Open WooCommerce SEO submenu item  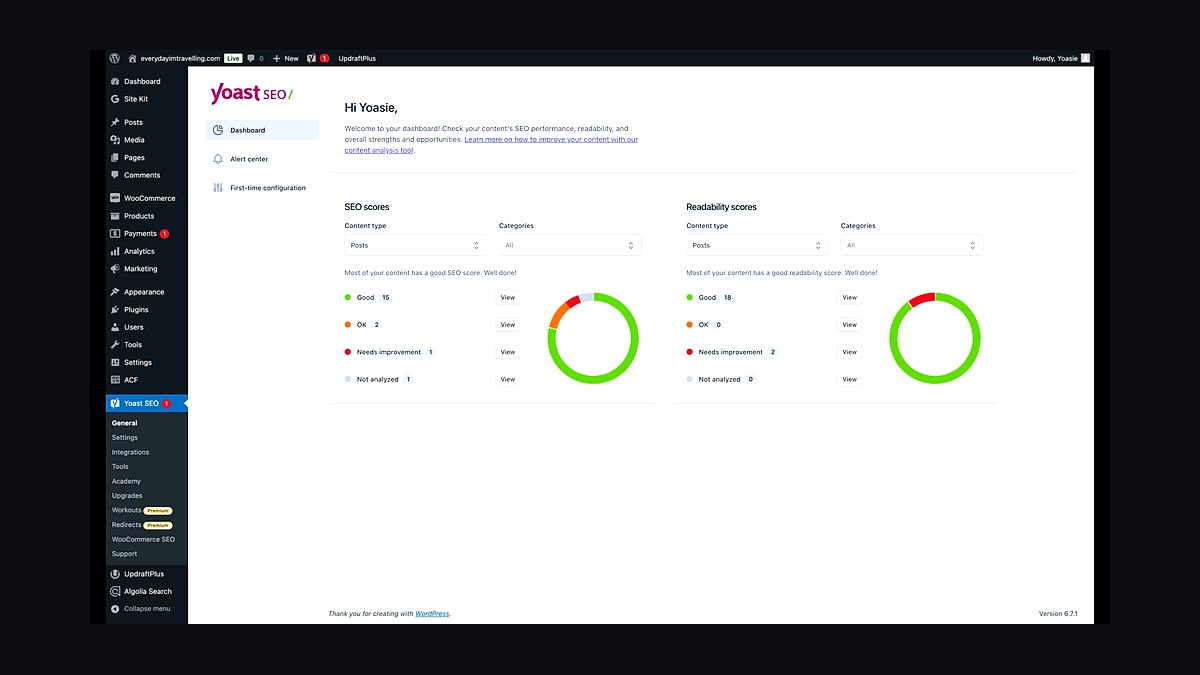143,539
